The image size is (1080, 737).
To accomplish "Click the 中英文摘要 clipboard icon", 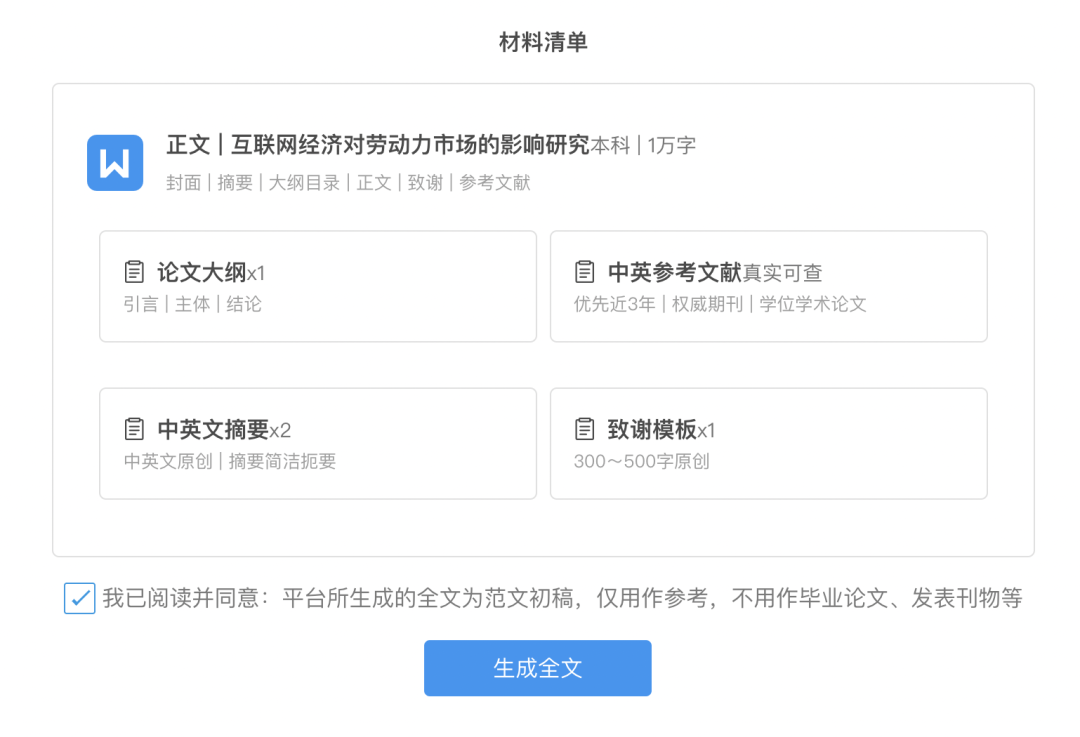I will 134,429.
